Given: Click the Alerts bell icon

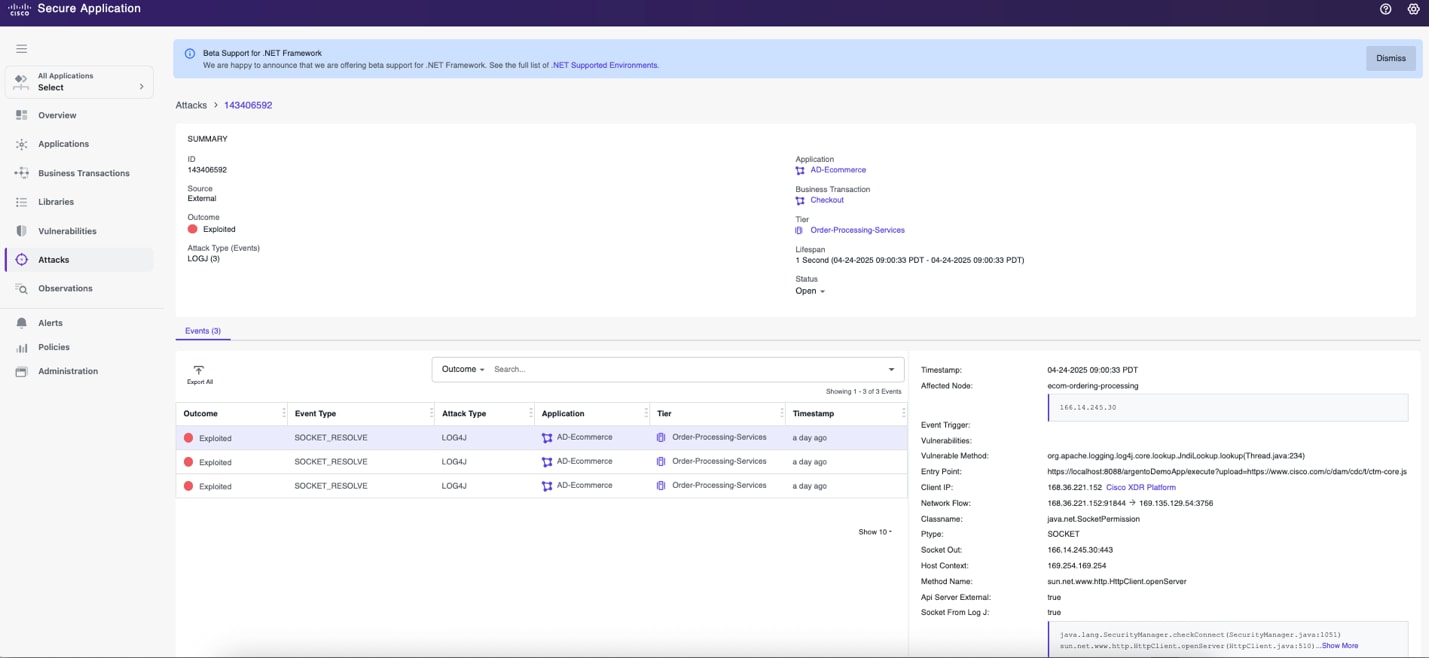Looking at the screenshot, I should point(21,323).
